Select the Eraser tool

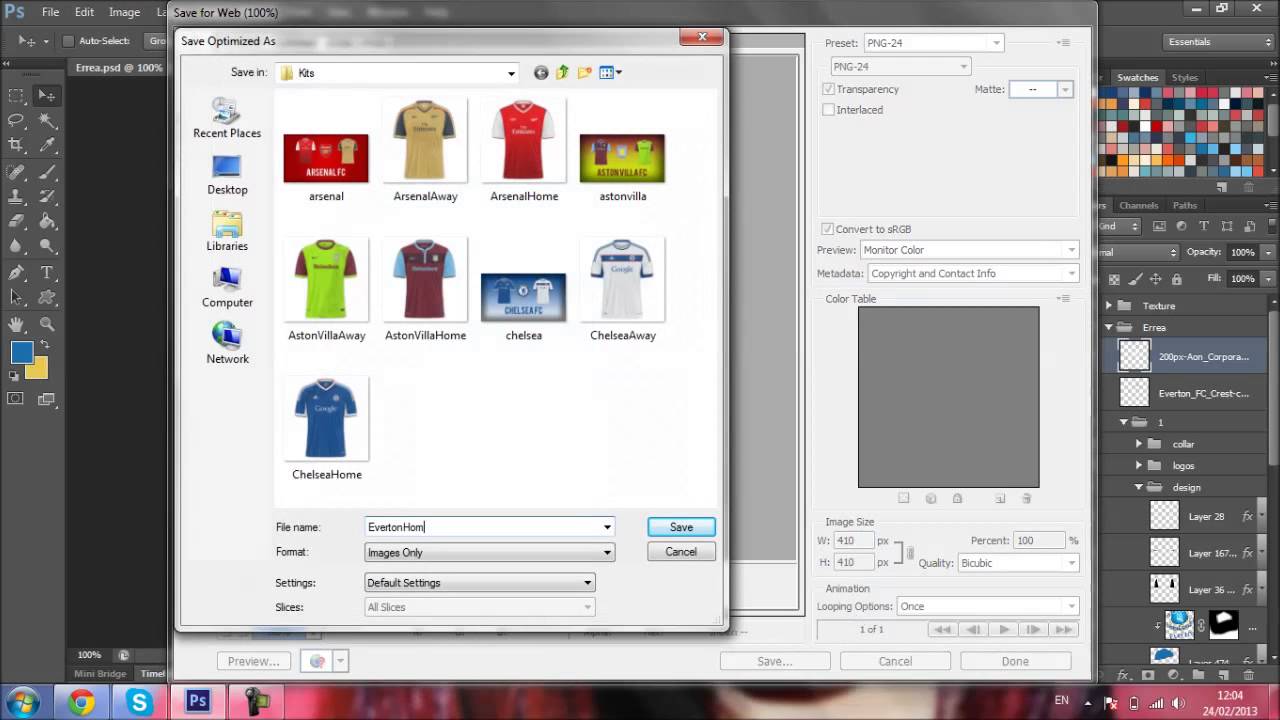coord(16,222)
